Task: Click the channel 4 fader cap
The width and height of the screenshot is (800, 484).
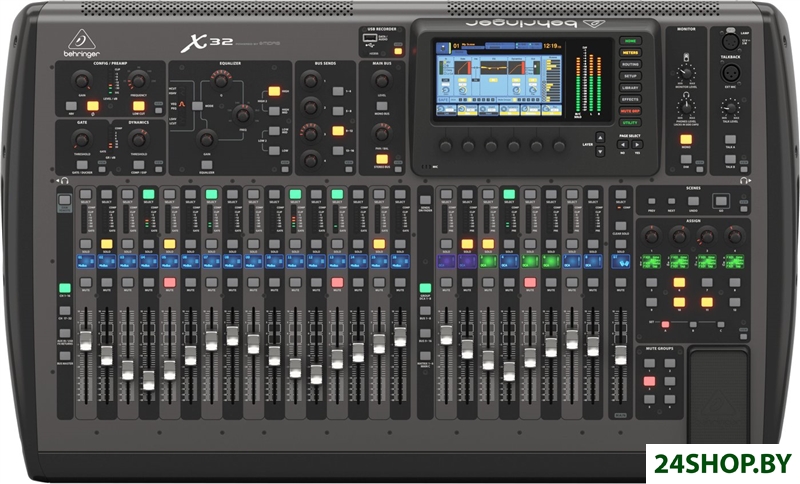Action: tap(148, 380)
